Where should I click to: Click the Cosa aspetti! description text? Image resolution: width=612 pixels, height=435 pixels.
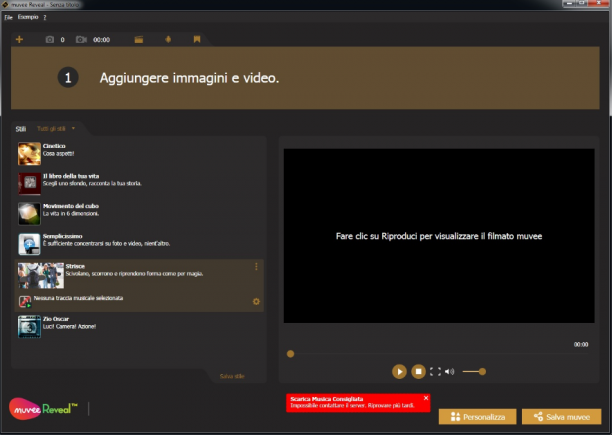[x=59, y=153]
